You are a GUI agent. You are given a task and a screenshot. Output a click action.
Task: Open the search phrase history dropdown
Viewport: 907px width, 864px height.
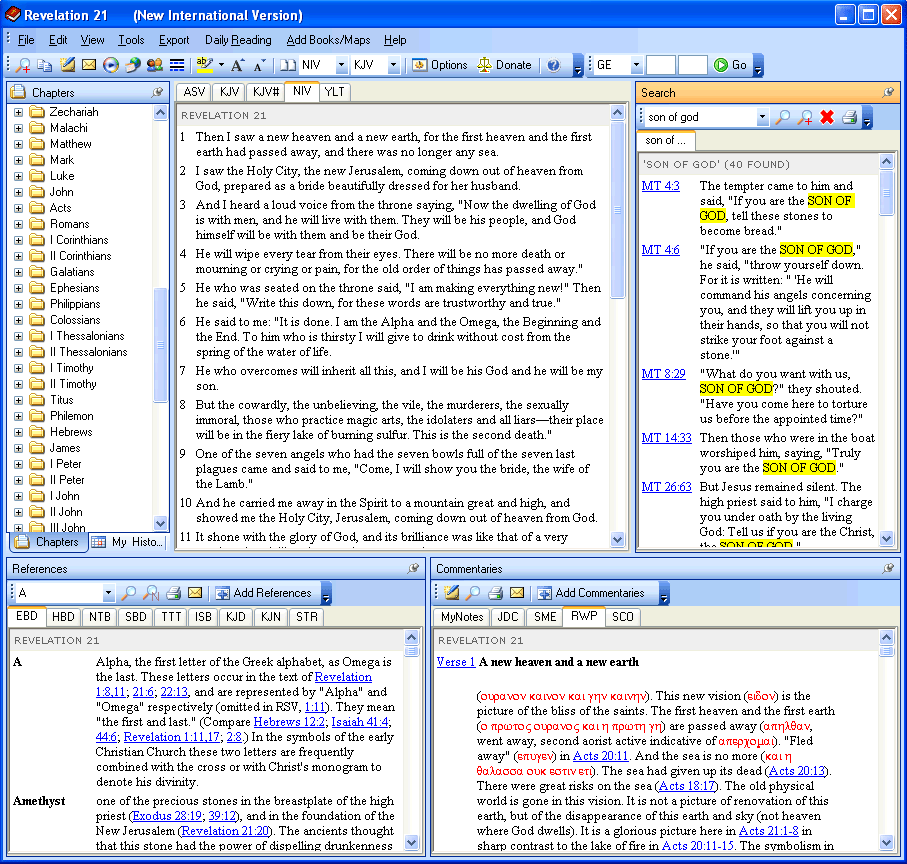tap(762, 117)
